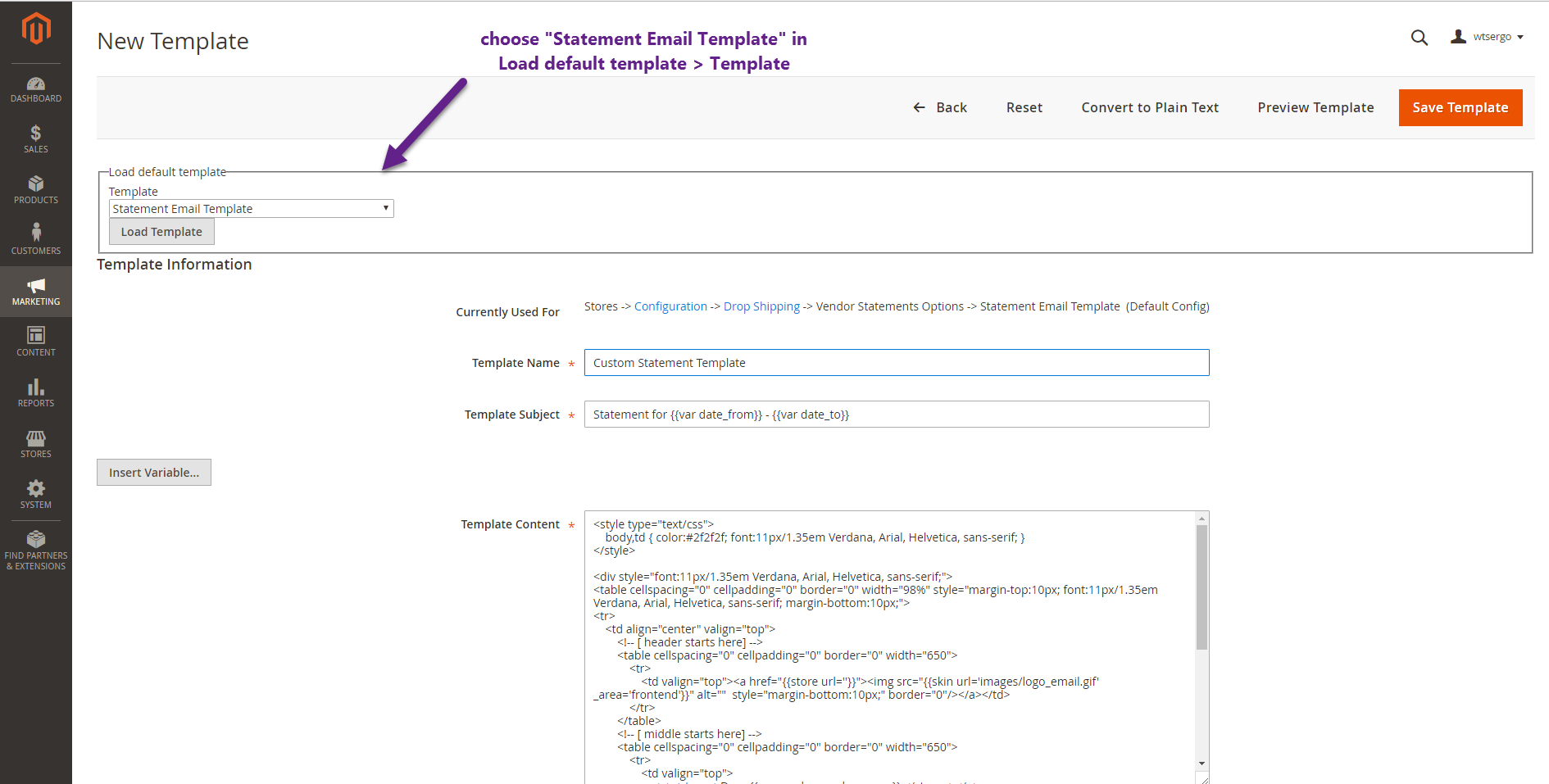Click the user account avatar icon
The height and width of the screenshot is (784, 1549).
[x=1458, y=37]
